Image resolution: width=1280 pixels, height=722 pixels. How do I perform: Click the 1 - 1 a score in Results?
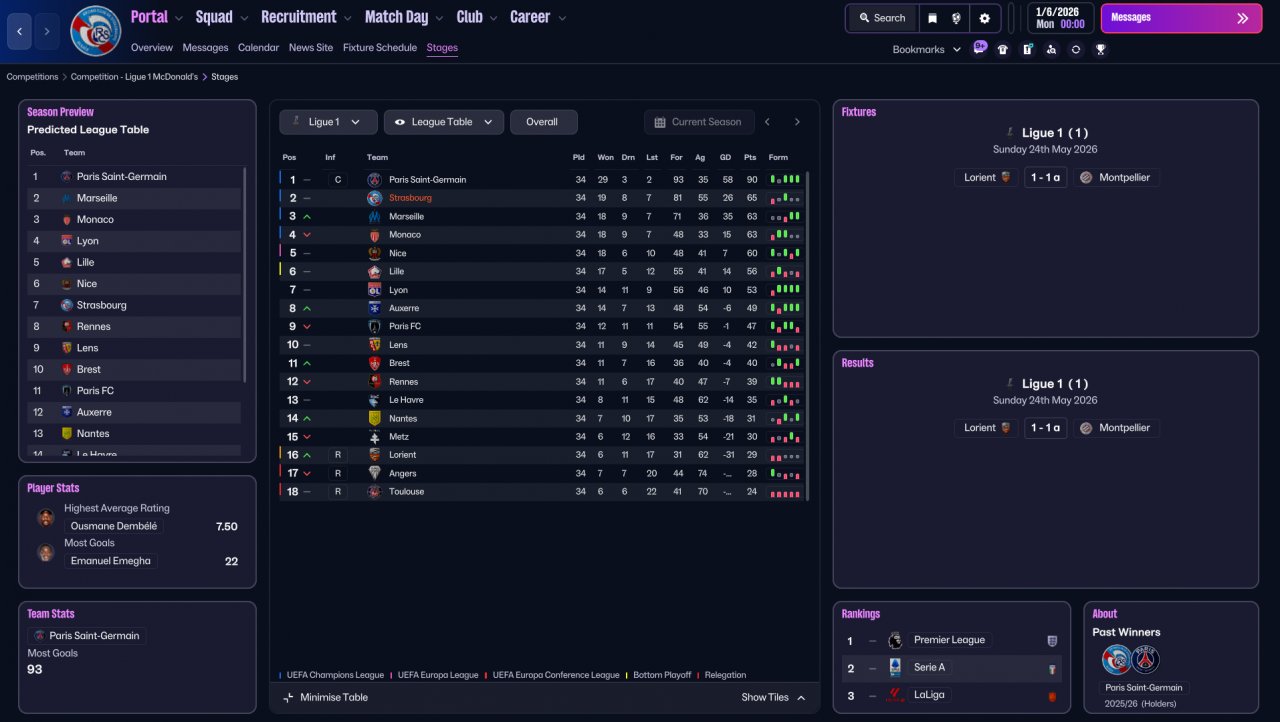1045,428
